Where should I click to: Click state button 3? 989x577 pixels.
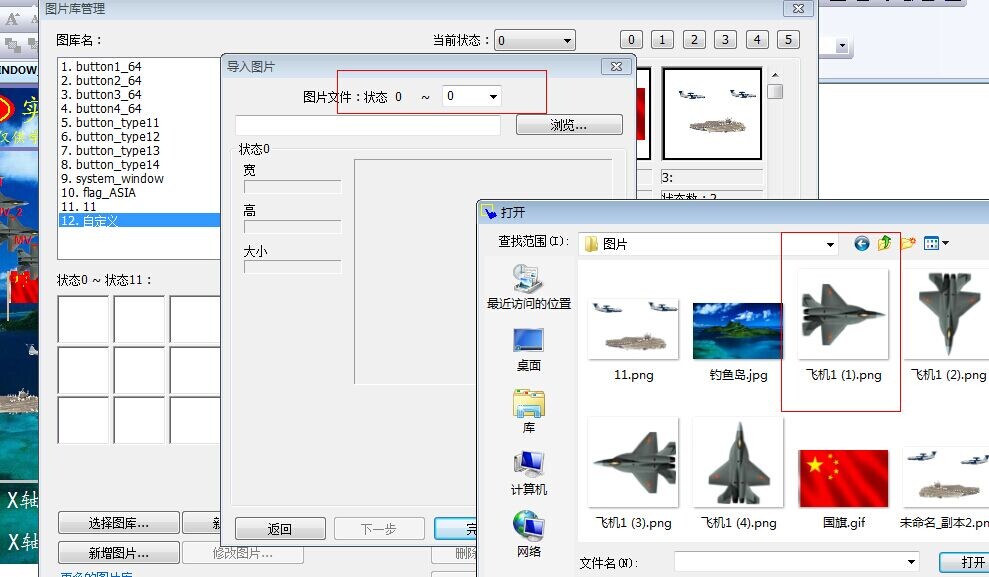pyautogui.click(x=725, y=40)
